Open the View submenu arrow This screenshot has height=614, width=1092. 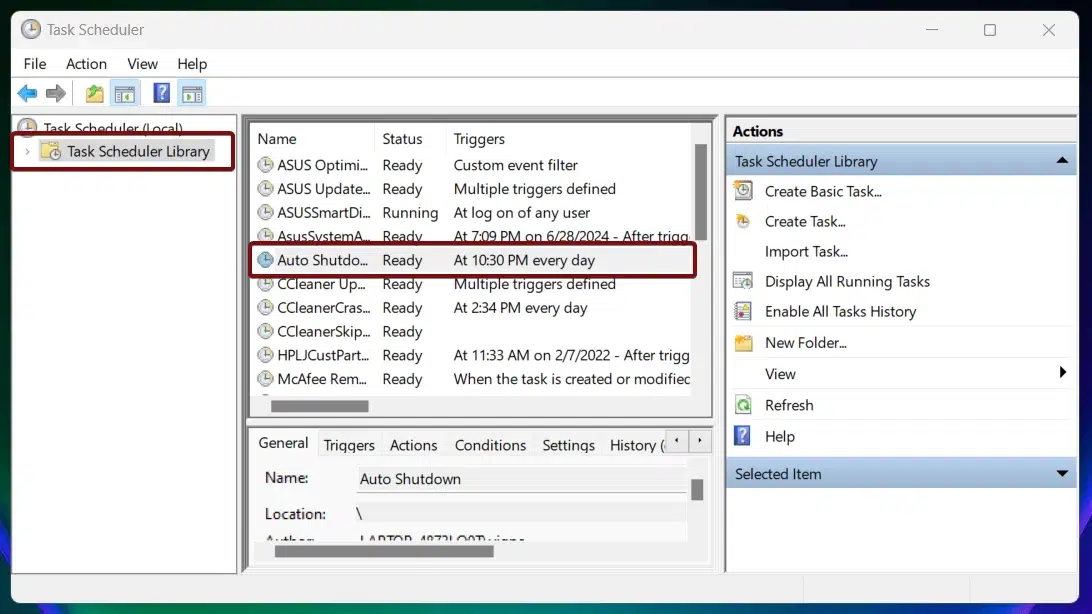point(1063,373)
